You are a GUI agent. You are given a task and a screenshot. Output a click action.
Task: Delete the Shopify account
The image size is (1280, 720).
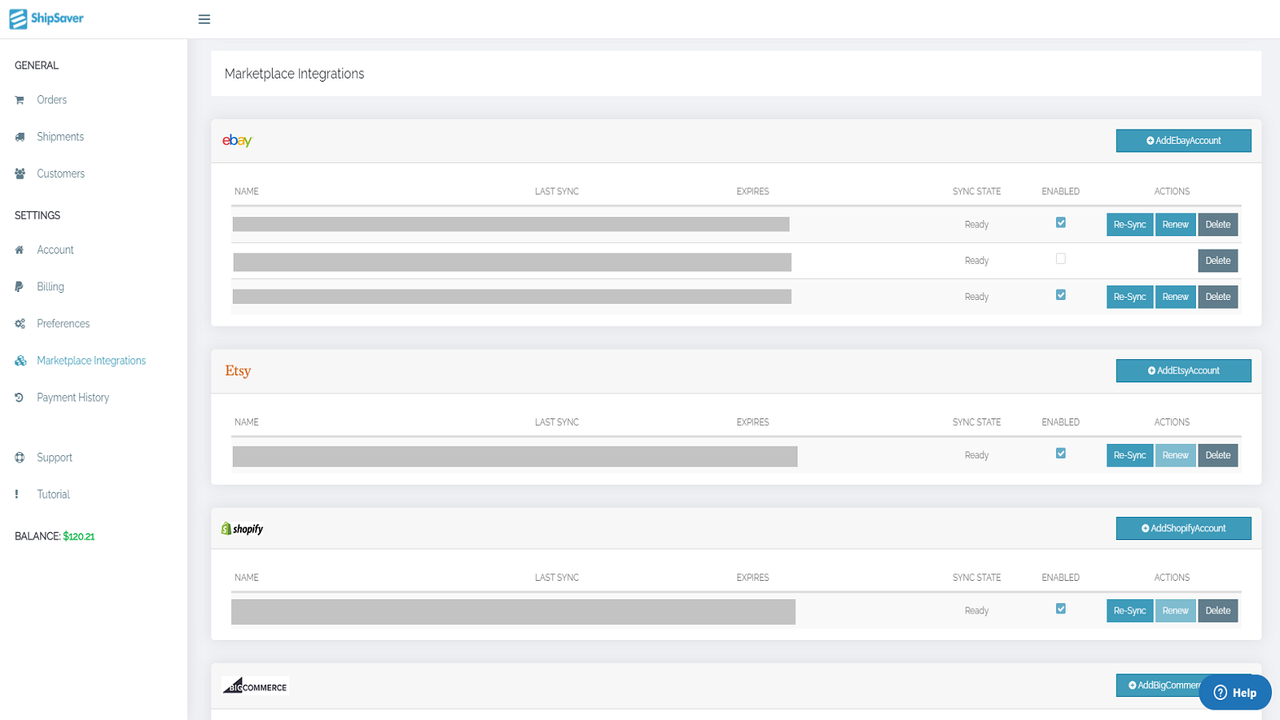coord(1218,611)
